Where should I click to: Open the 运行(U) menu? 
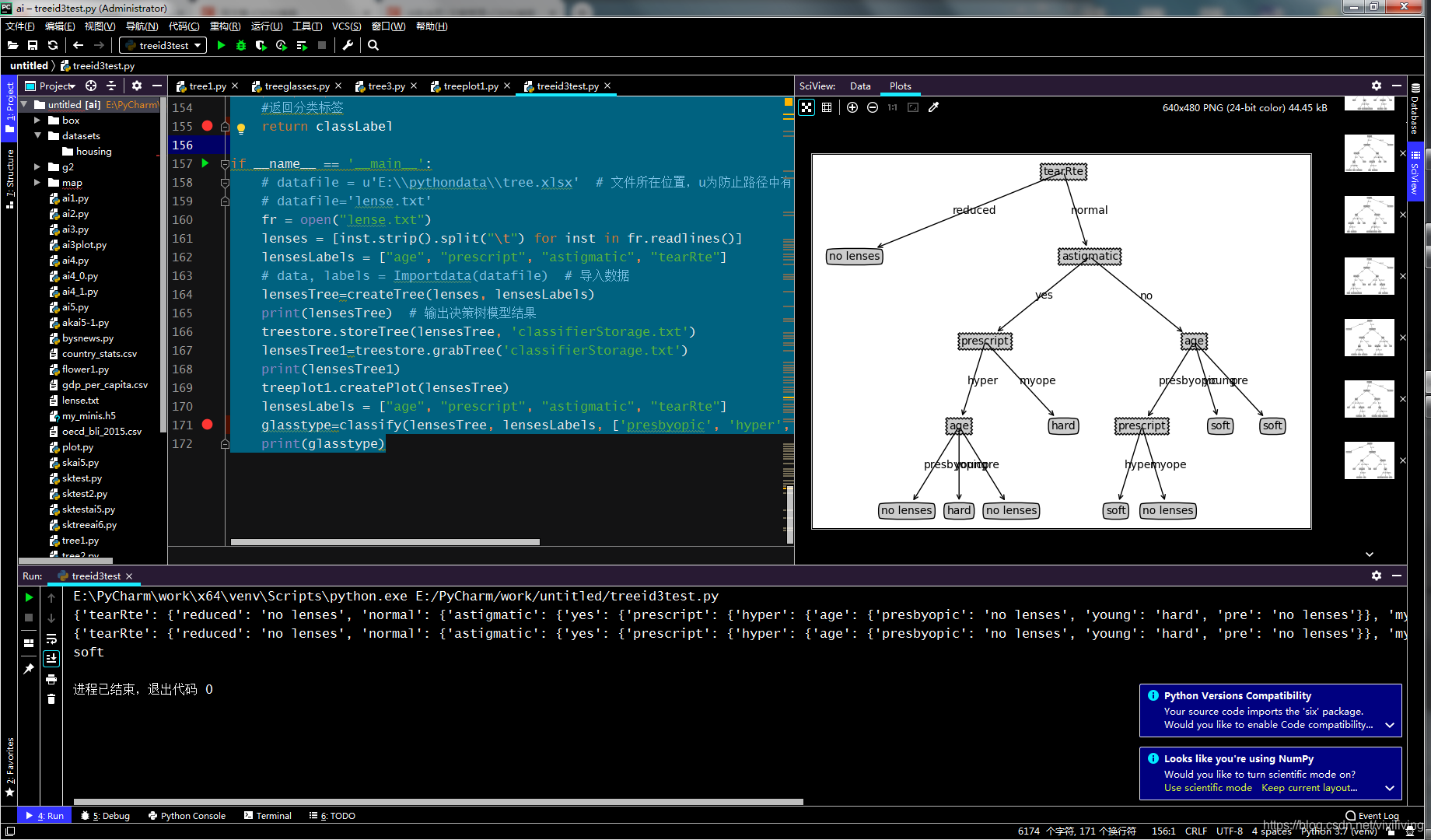[x=267, y=26]
